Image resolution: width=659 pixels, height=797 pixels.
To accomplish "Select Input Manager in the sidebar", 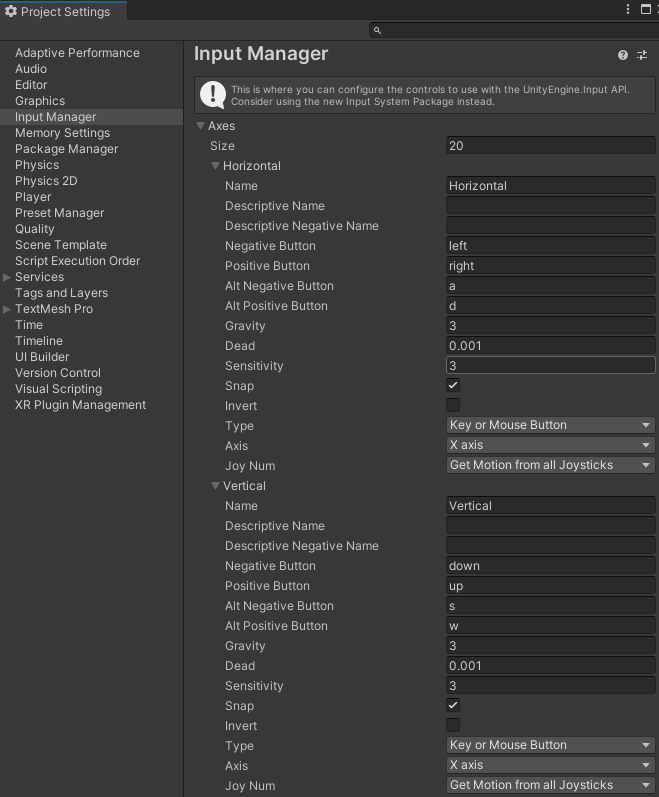I will coord(91,117).
